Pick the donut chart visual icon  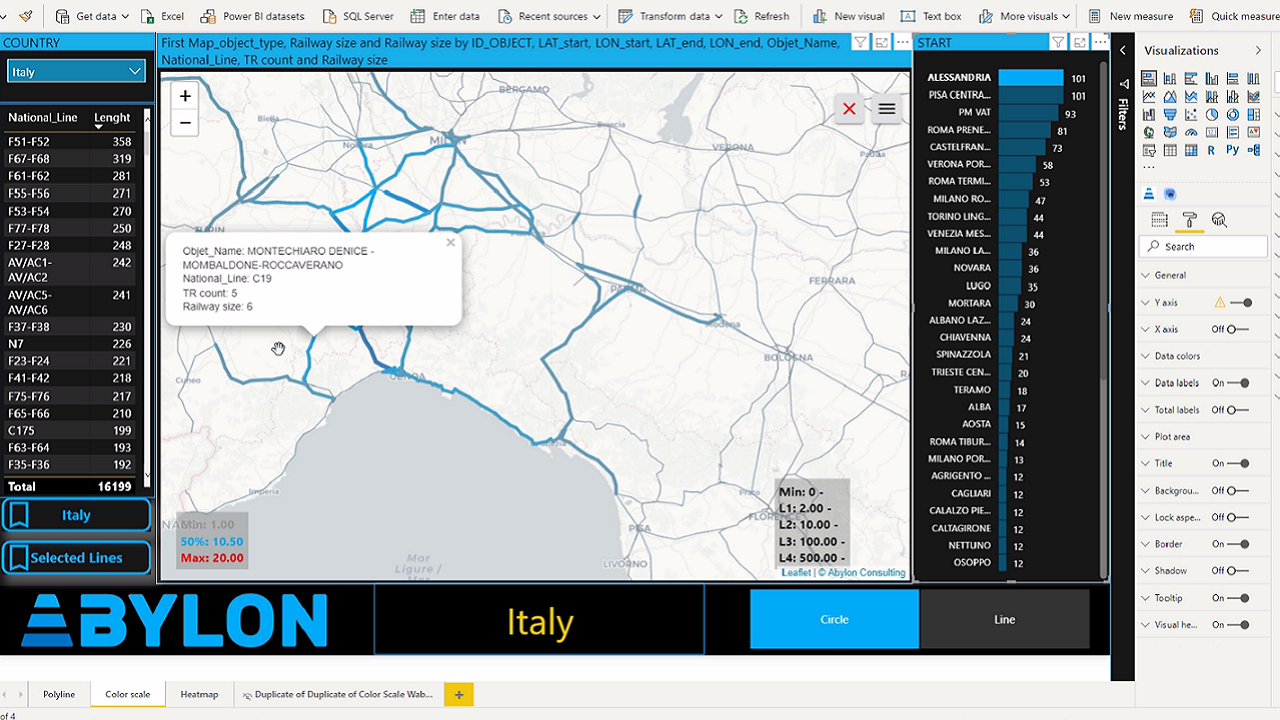[1233, 115]
